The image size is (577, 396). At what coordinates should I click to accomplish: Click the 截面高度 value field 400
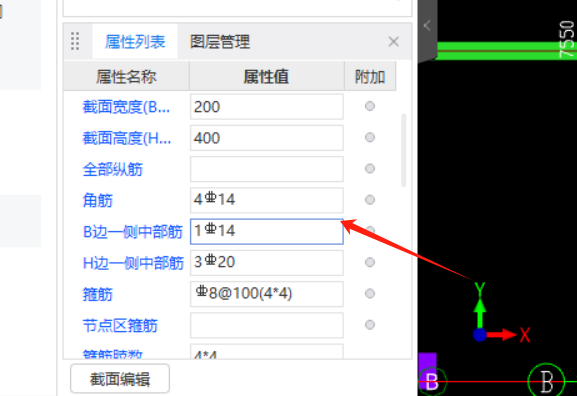click(x=267, y=138)
